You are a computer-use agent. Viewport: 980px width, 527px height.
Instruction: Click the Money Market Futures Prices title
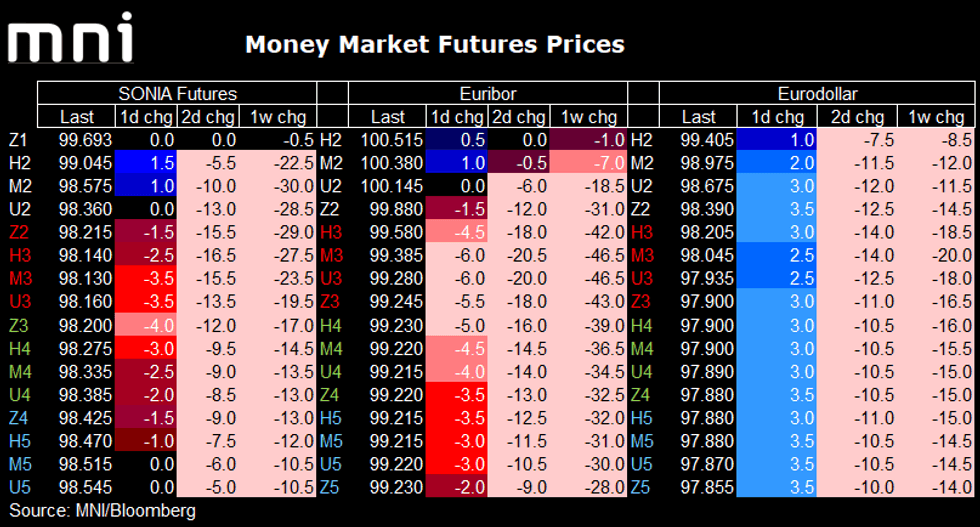click(x=435, y=45)
